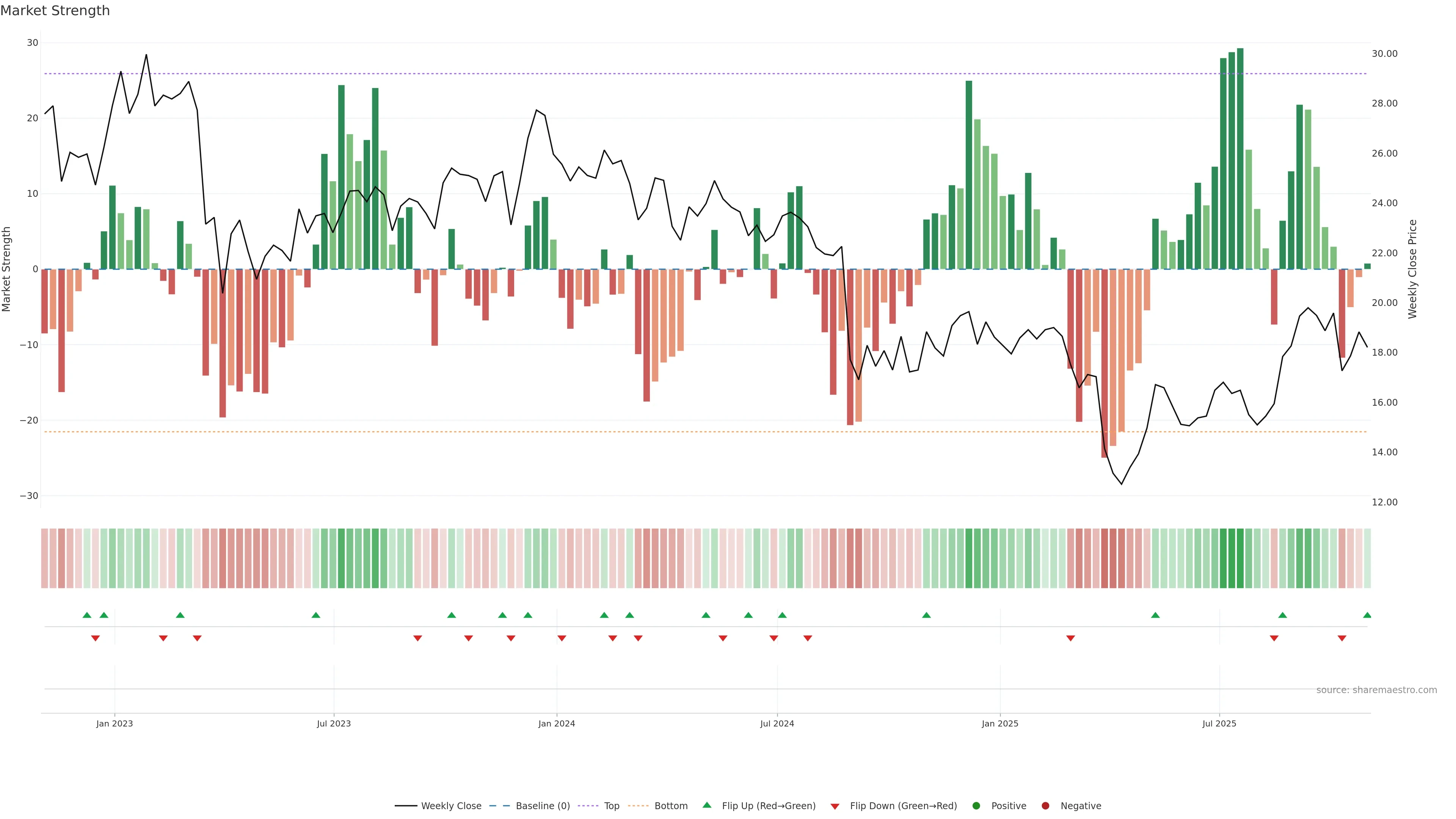Click the 'Weekly Close Price' right axis title

1412,269
